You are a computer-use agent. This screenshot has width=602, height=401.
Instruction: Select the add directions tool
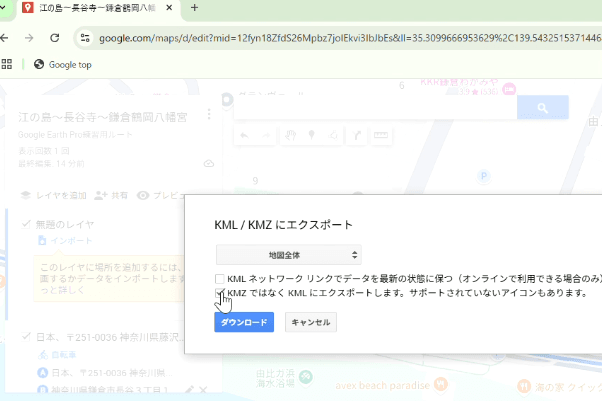point(357,135)
